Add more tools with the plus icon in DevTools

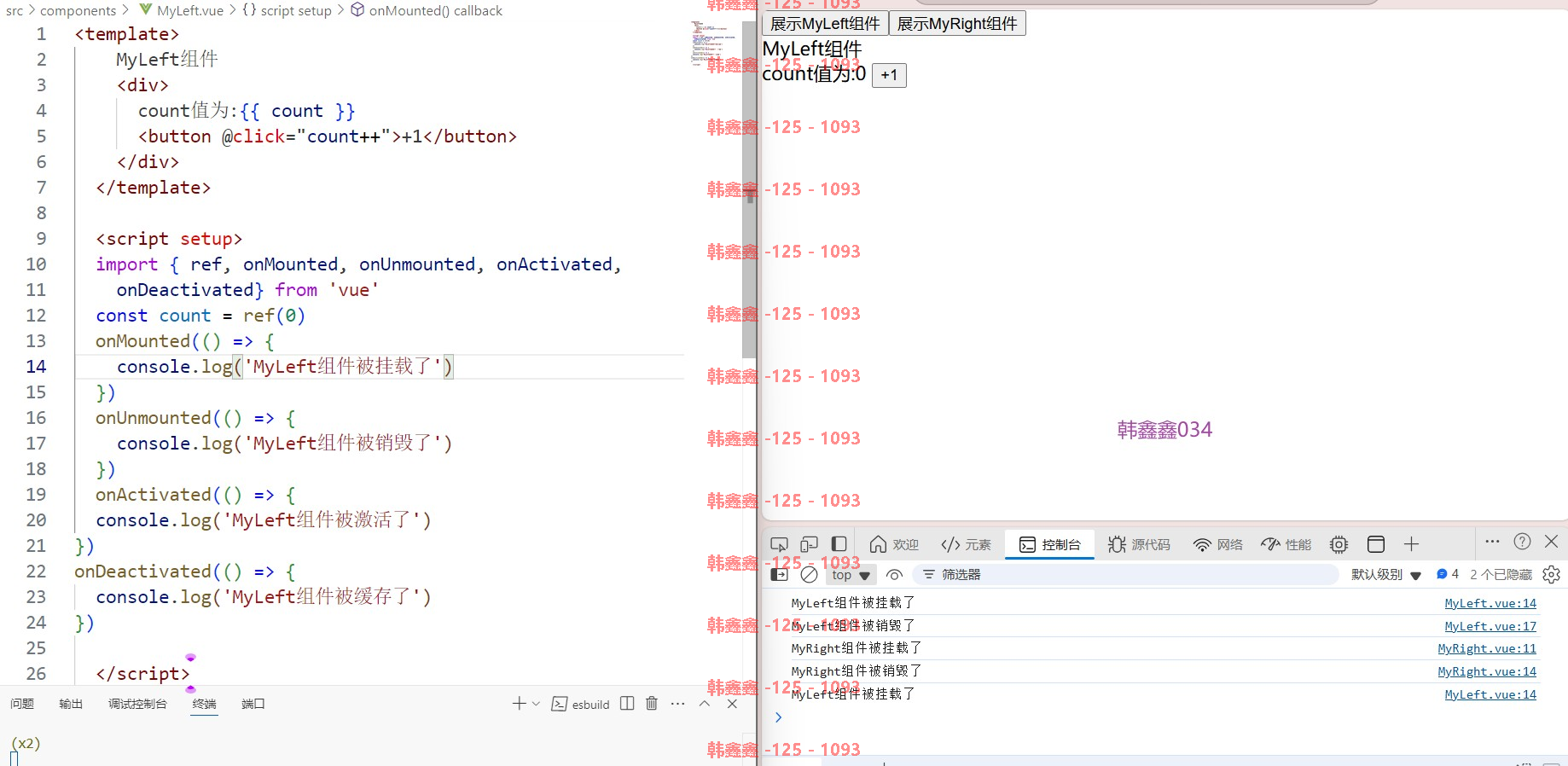(x=1411, y=544)
